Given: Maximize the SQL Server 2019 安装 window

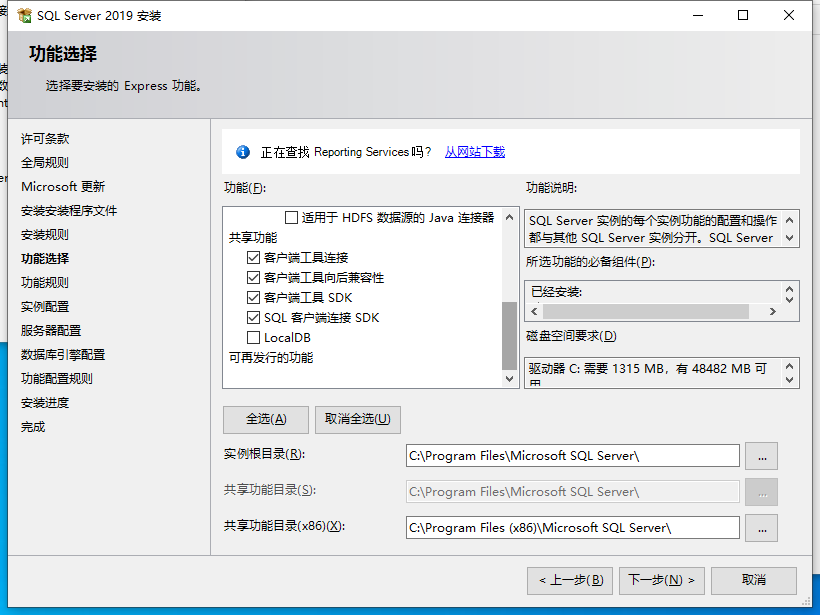Looking at the screenshot, I should click(x=743, y=16).
